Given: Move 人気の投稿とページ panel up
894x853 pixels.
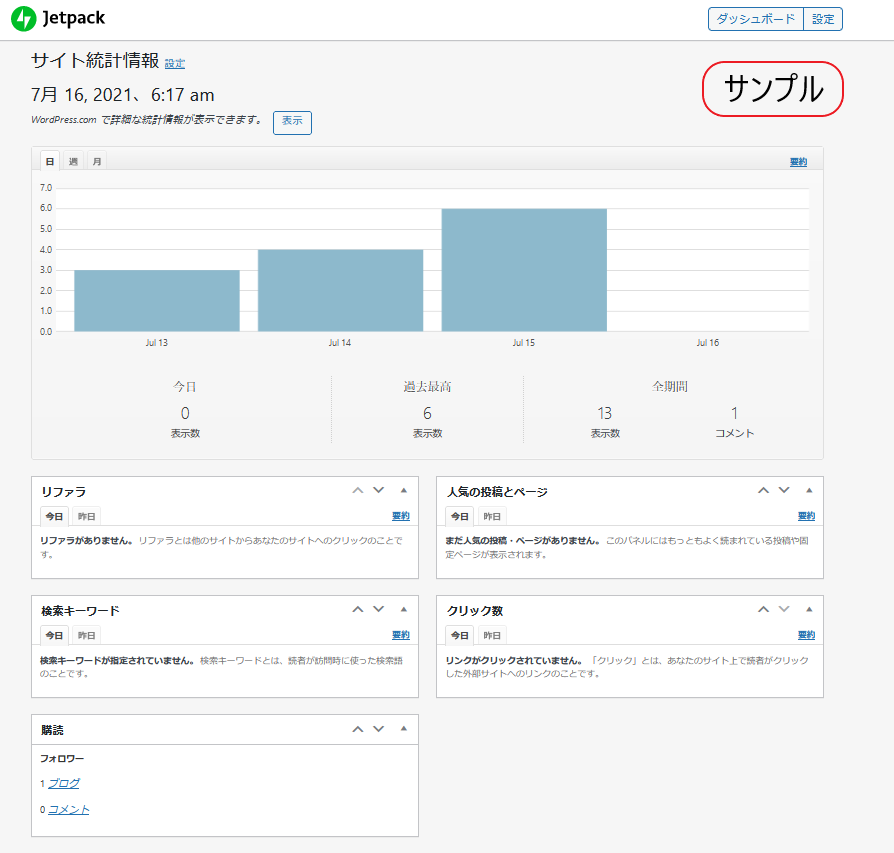Looking at the screenshot, I should tap(763, 490).
